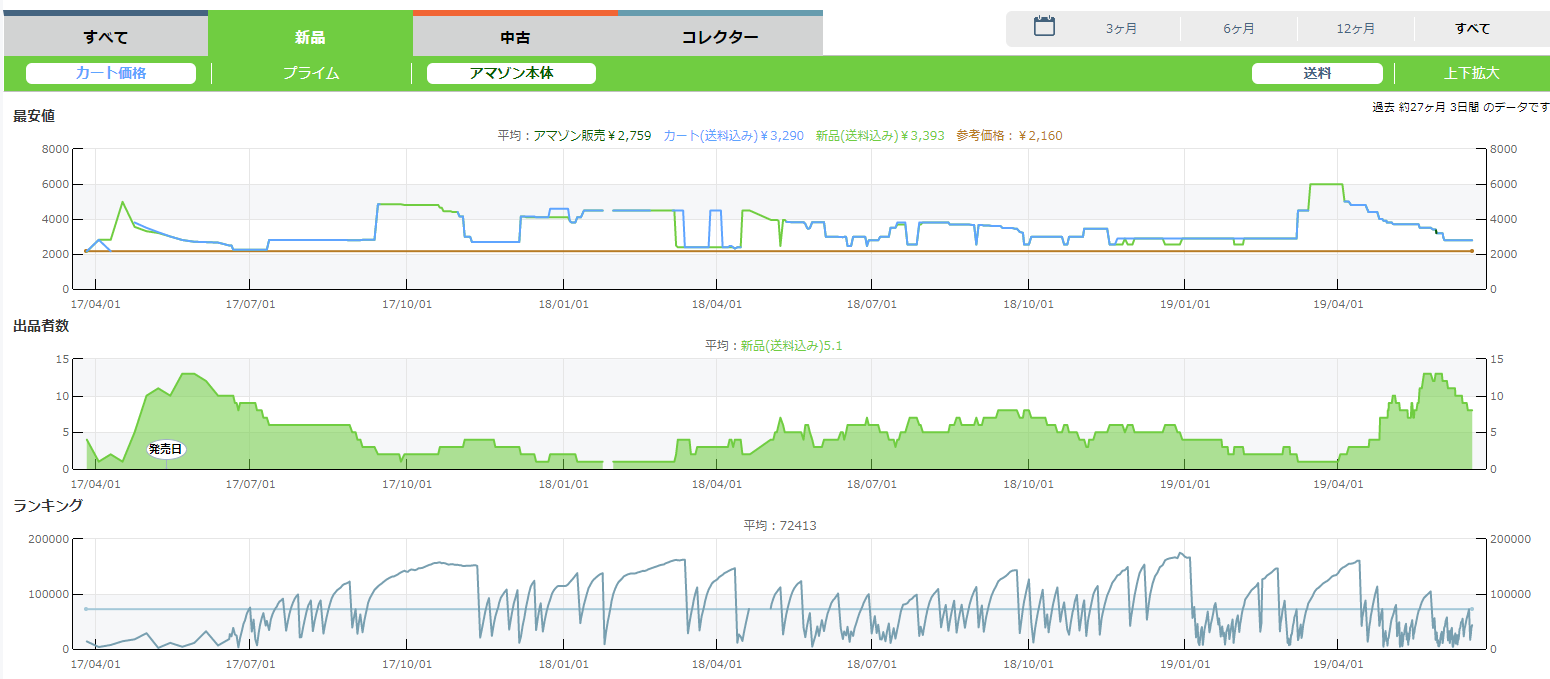Select the 新品 tab
The width and height of the screenshot is (1550, 679).
pos(310,38)
